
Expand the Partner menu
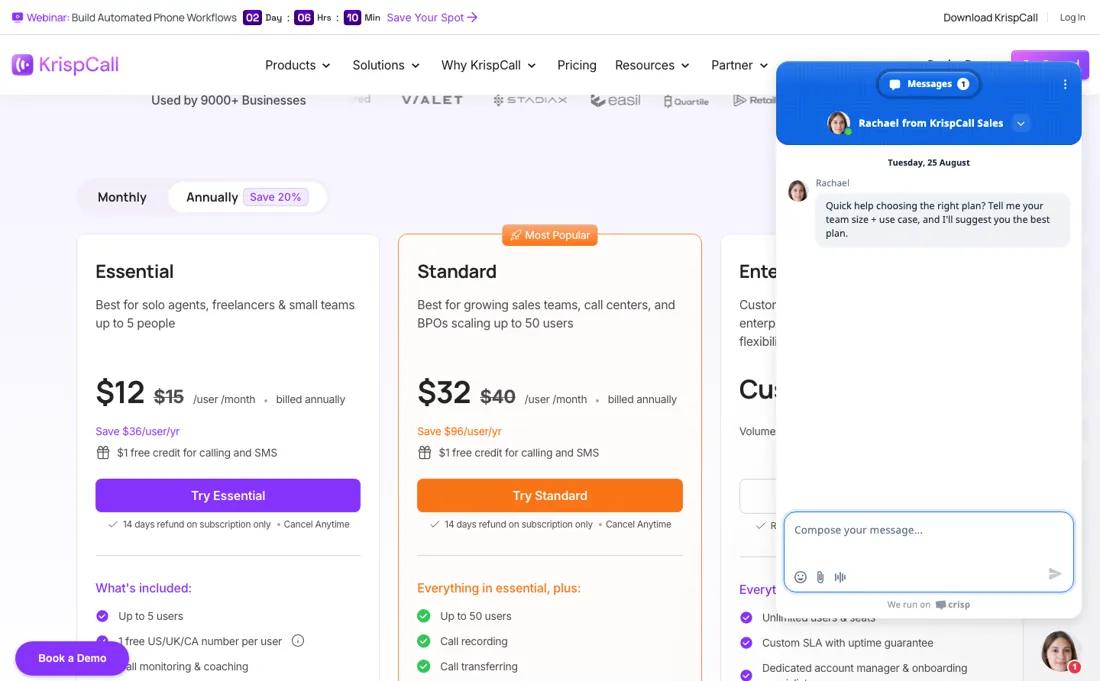click(x=739, y=65)
